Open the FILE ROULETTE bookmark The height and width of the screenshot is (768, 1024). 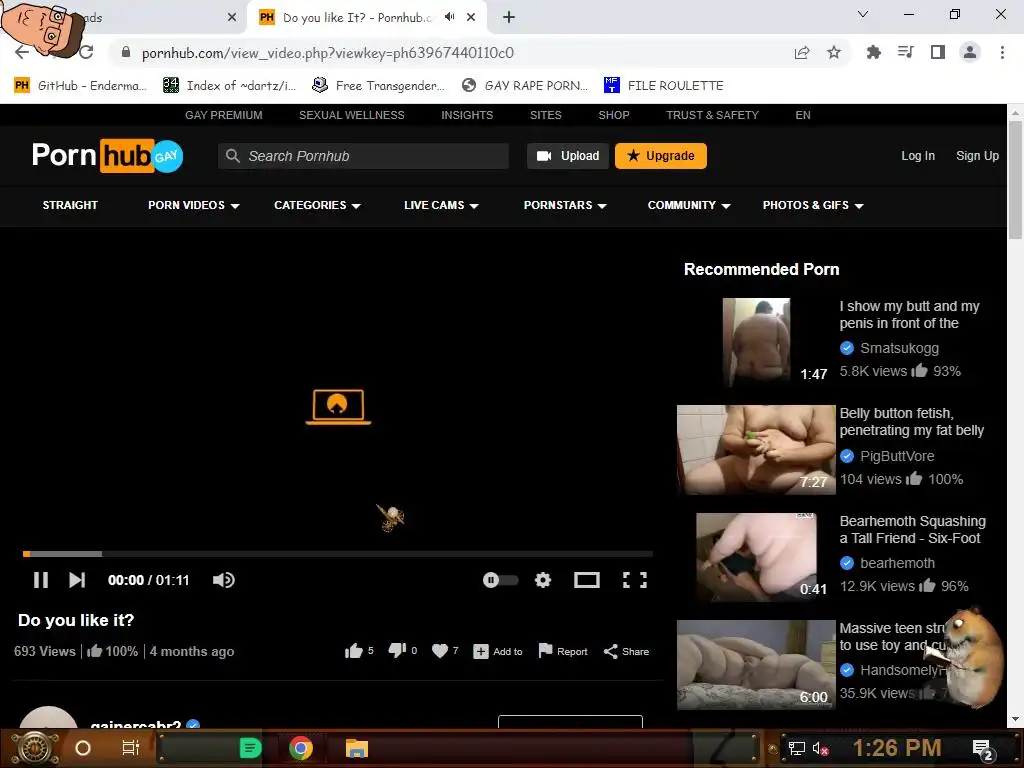pyautogui.click(x=664, y=86)
